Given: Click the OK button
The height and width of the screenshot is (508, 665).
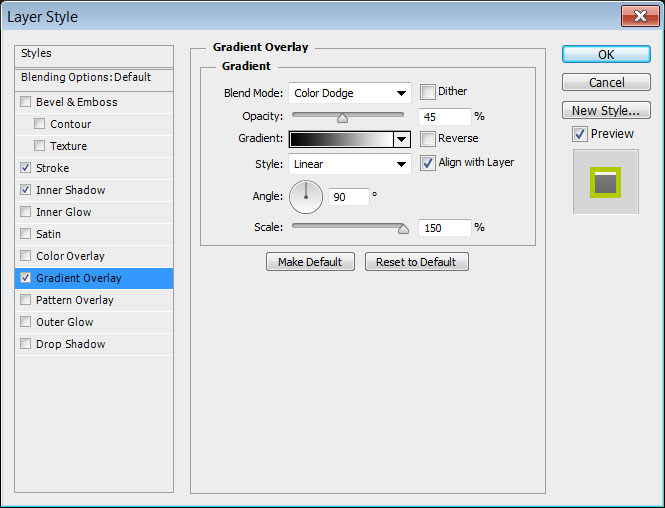Looking at the screenshot, I should 606,54.
